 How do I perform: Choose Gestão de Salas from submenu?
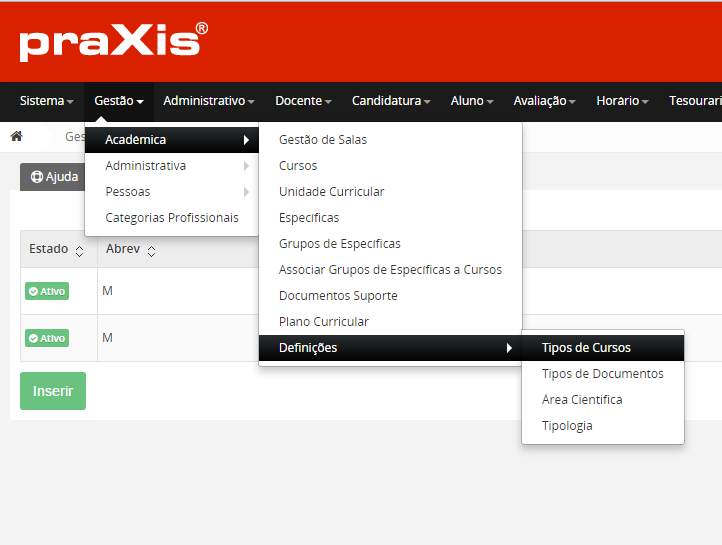(323, 140)
